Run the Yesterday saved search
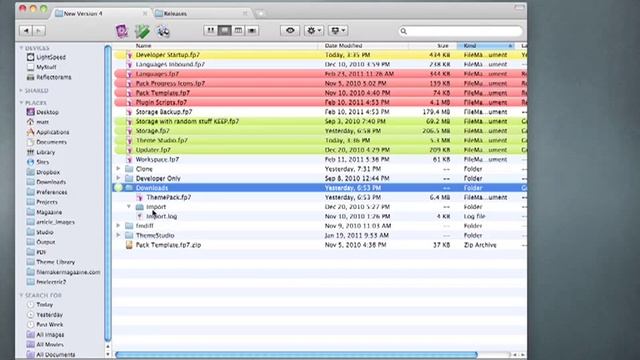 (x=49, y=315)
